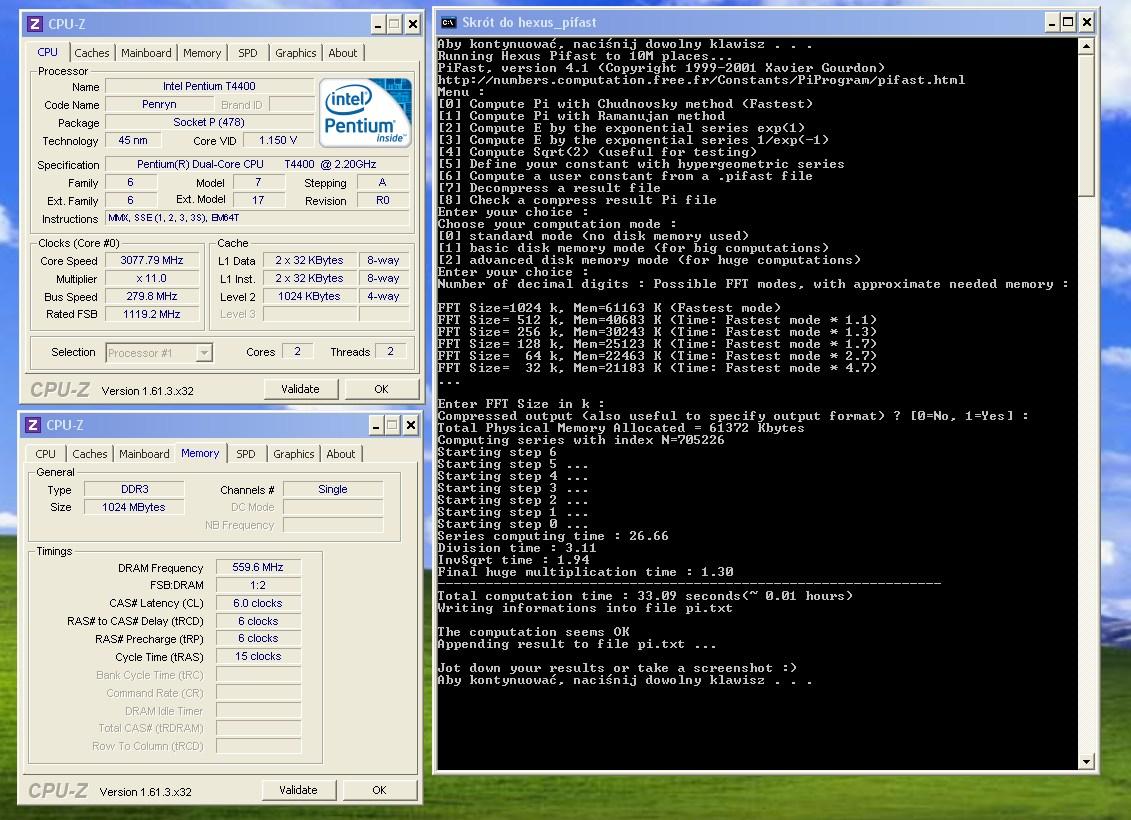Viewport: 1131px width, 820px height.
Task: Click the CPU-Z logo icon in bottom window title bar
Action: coord(32,425)
